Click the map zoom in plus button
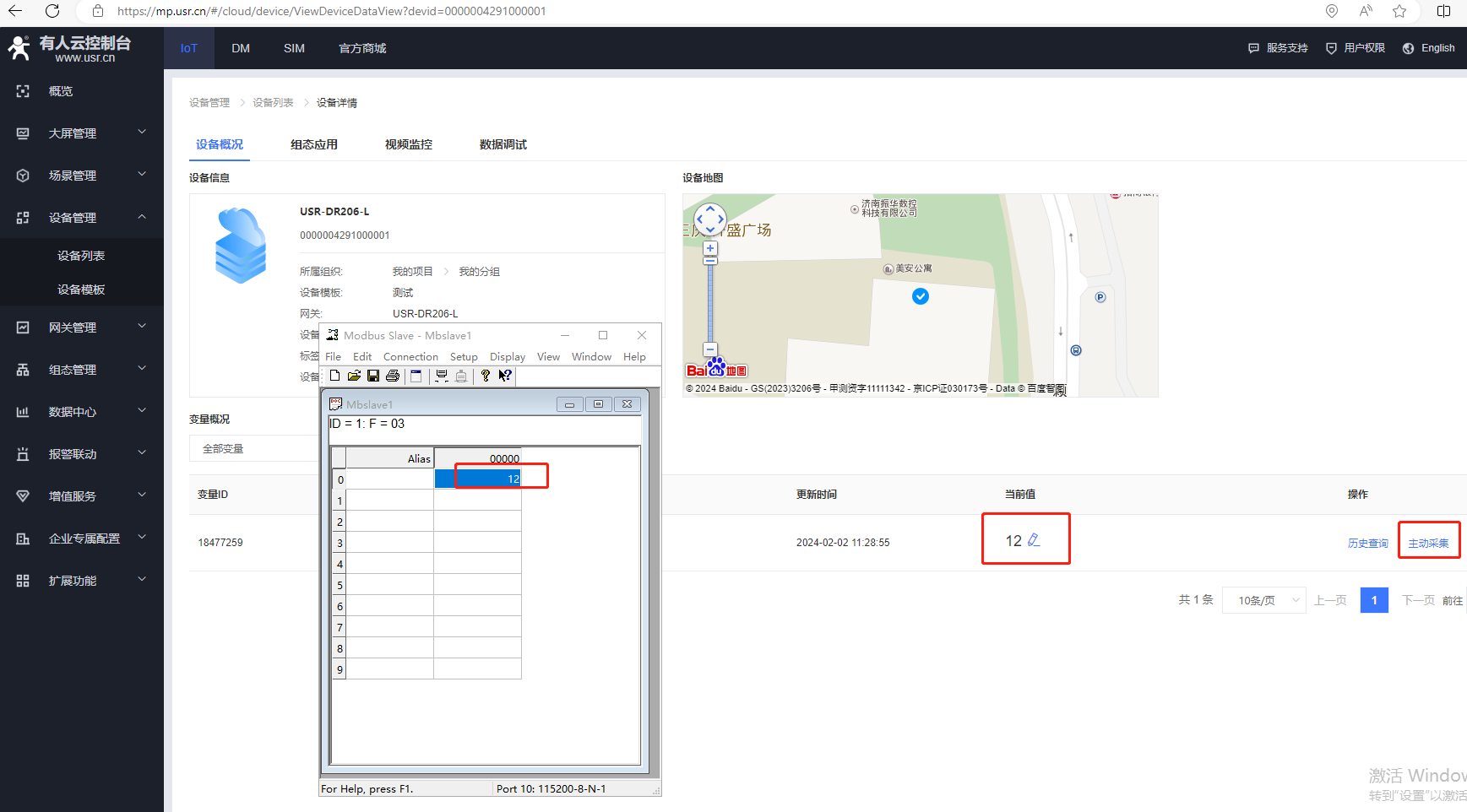This screenshot has height=812, width=1467. click(710, 248)
